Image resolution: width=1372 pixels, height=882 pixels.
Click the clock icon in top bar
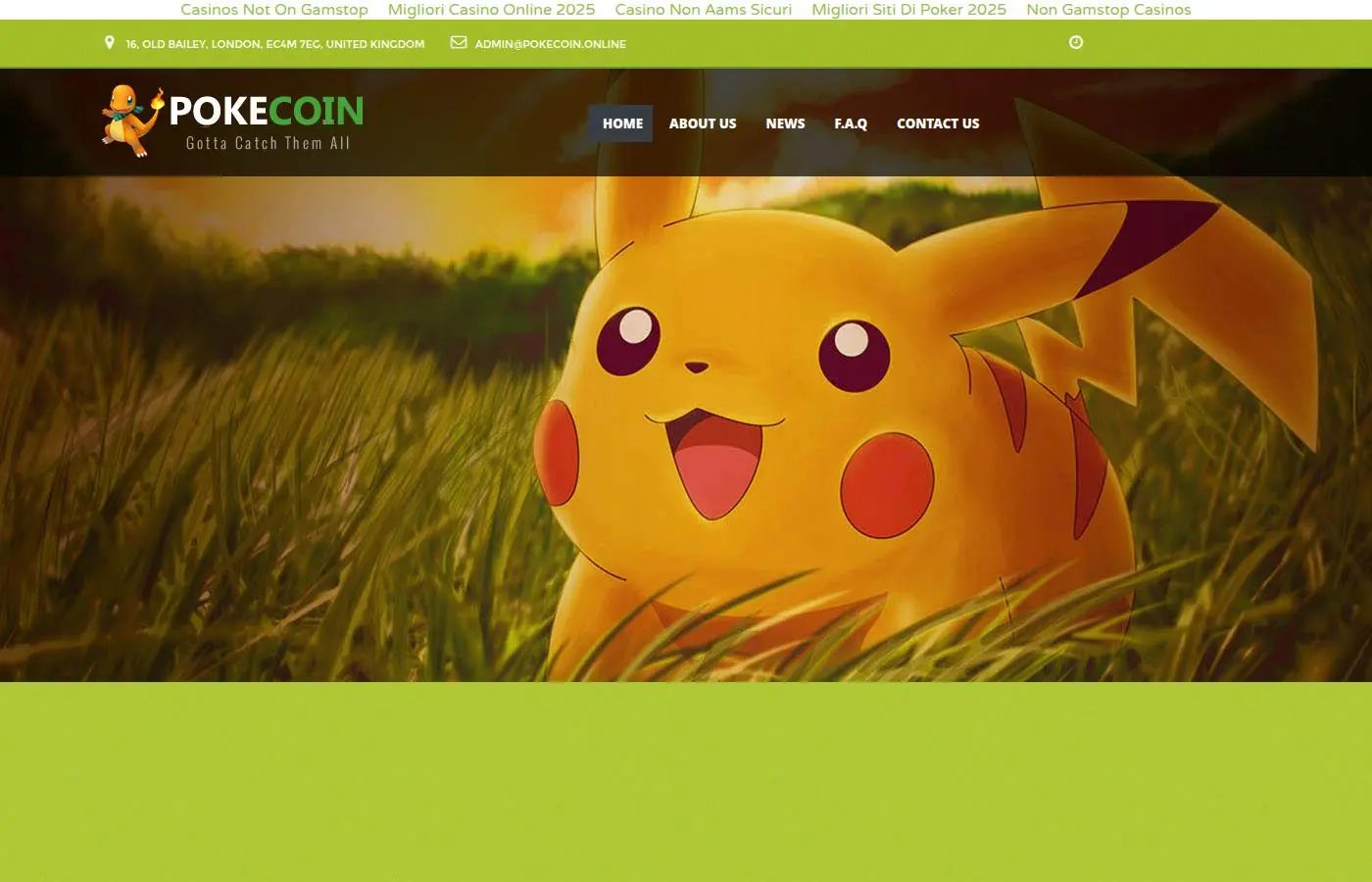point(1076,42)
